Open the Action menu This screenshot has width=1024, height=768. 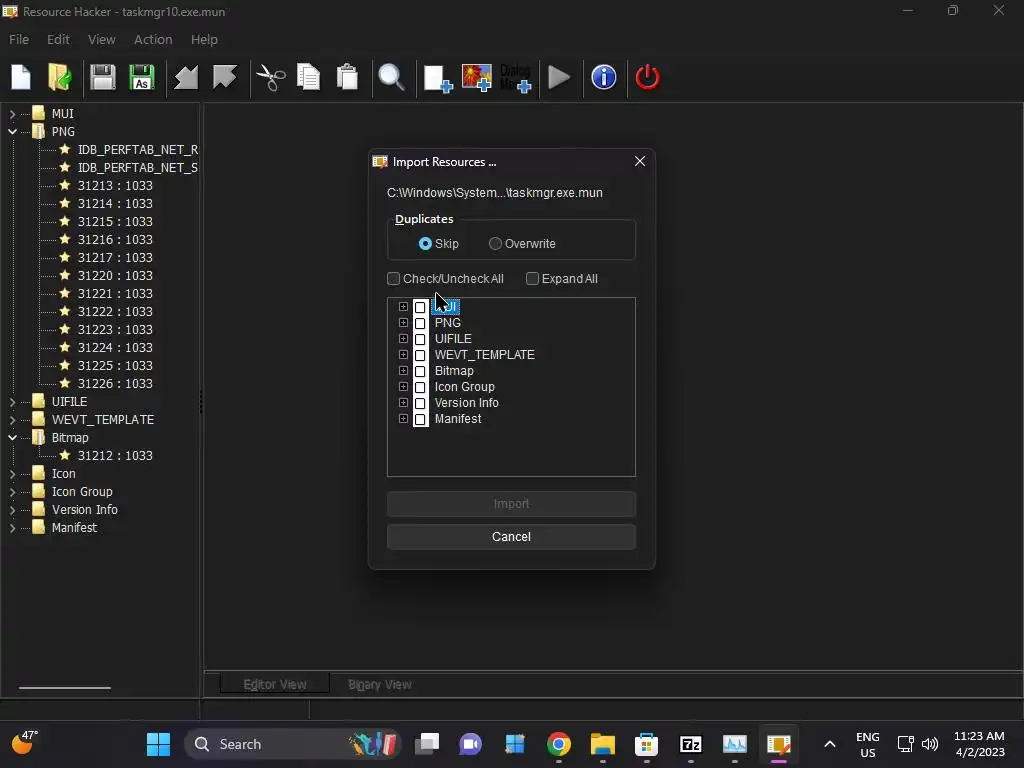pos(153,39)
